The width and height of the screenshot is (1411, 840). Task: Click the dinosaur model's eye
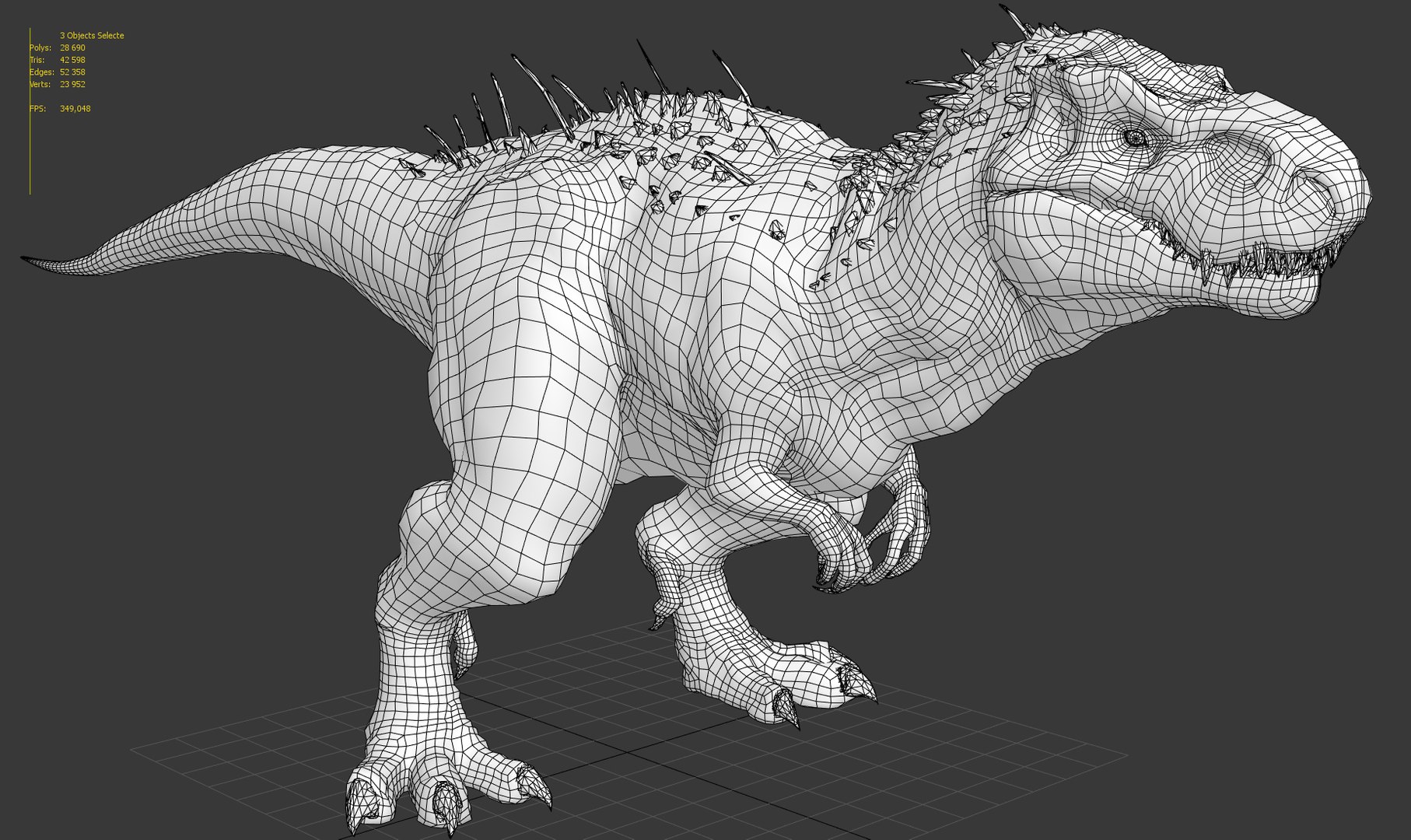point(1135,138)
